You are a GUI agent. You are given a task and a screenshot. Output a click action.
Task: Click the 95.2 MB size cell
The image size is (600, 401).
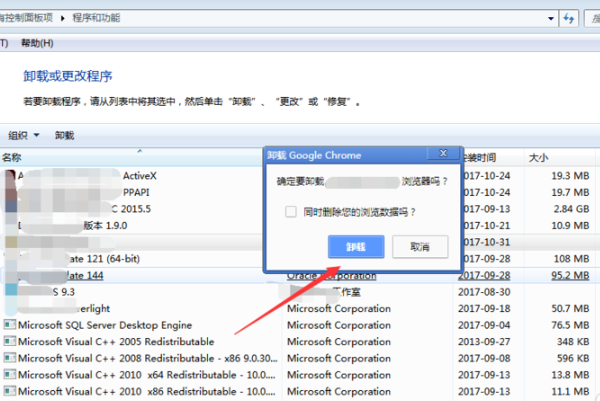pos(570,275)
